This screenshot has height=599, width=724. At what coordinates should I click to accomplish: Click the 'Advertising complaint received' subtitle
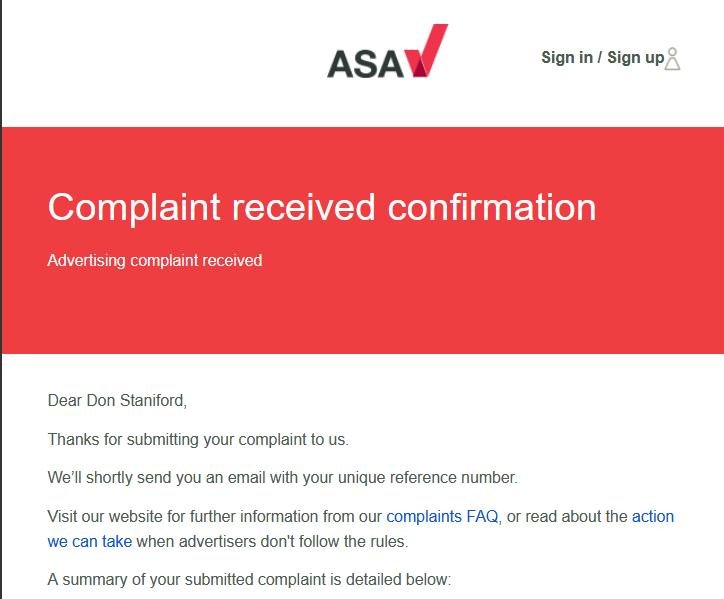[154, 261]
